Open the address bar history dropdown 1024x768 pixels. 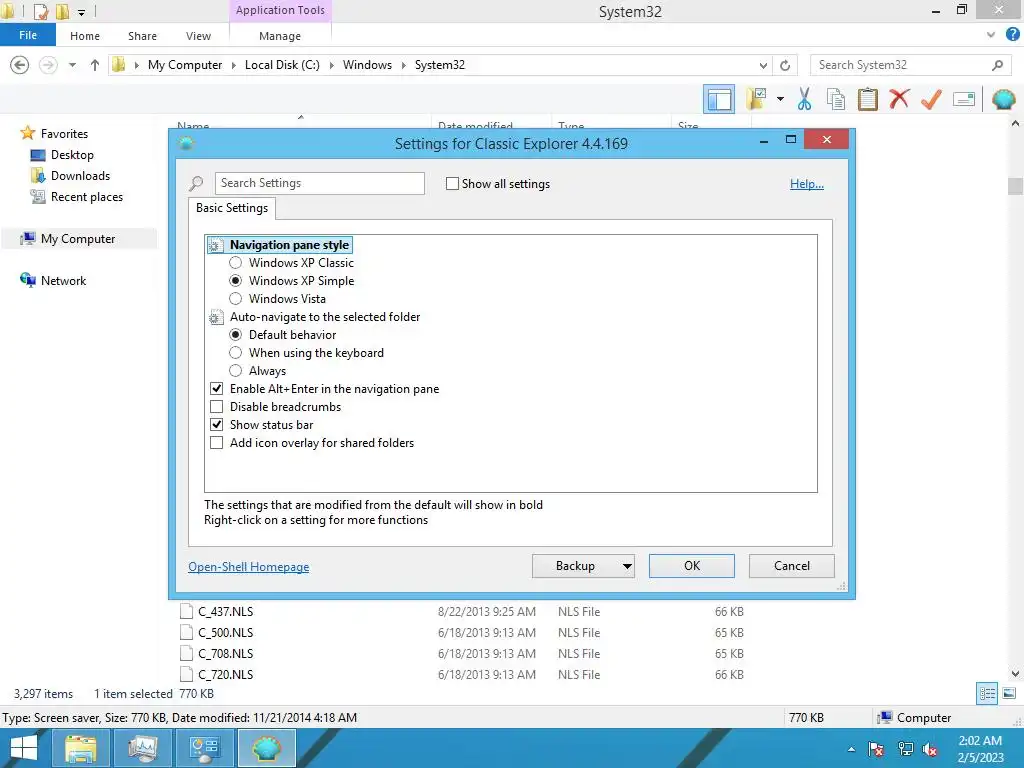[x=763, y=65]
